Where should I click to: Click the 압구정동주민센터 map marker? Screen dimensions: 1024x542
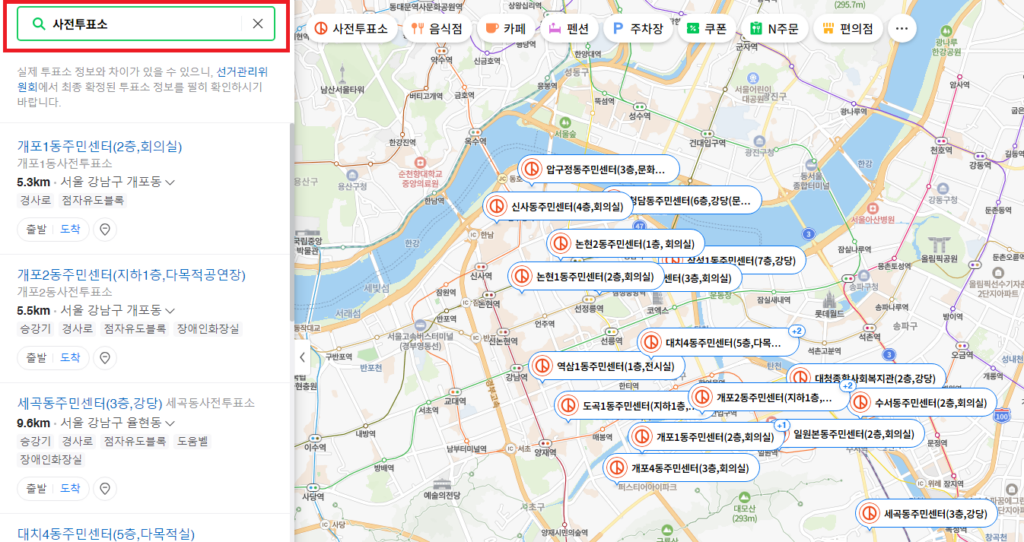pos(598,170)
